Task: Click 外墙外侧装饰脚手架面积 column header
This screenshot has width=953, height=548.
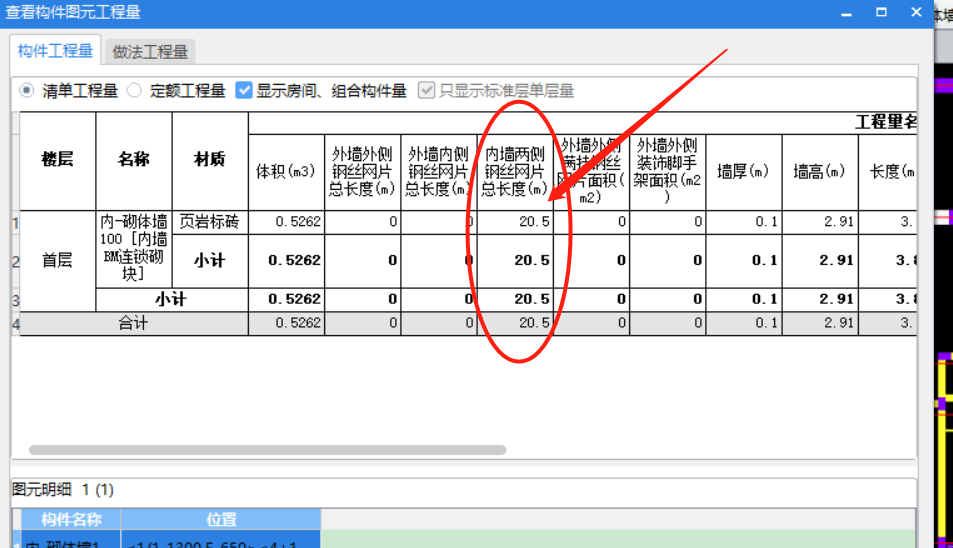Action: [667, 172]
